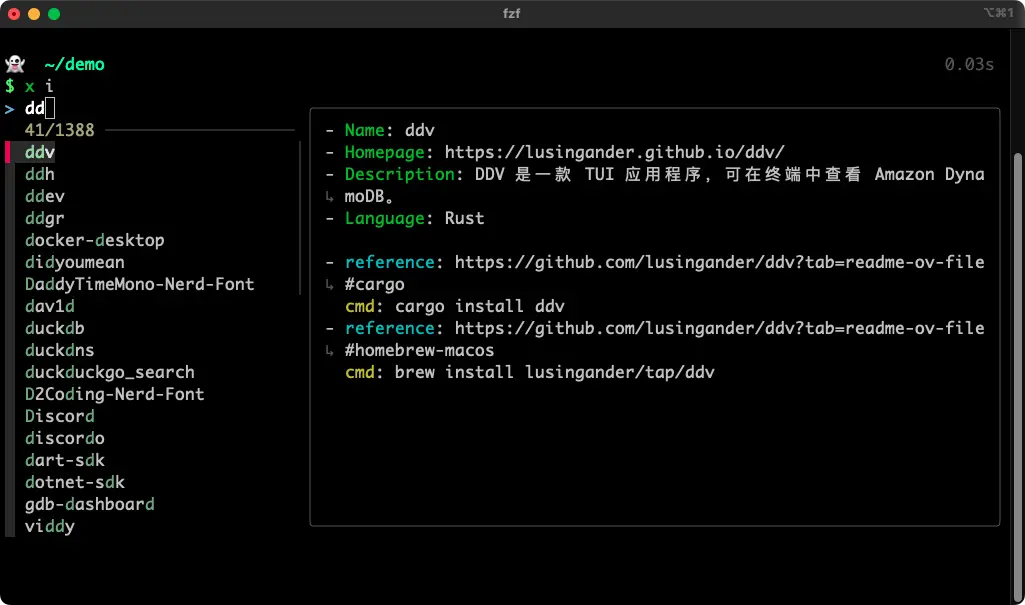Select dotnet-sdk from results
Image resolution: width=1025 pixels, height=605 pixels.
click(x=75, y=482)
